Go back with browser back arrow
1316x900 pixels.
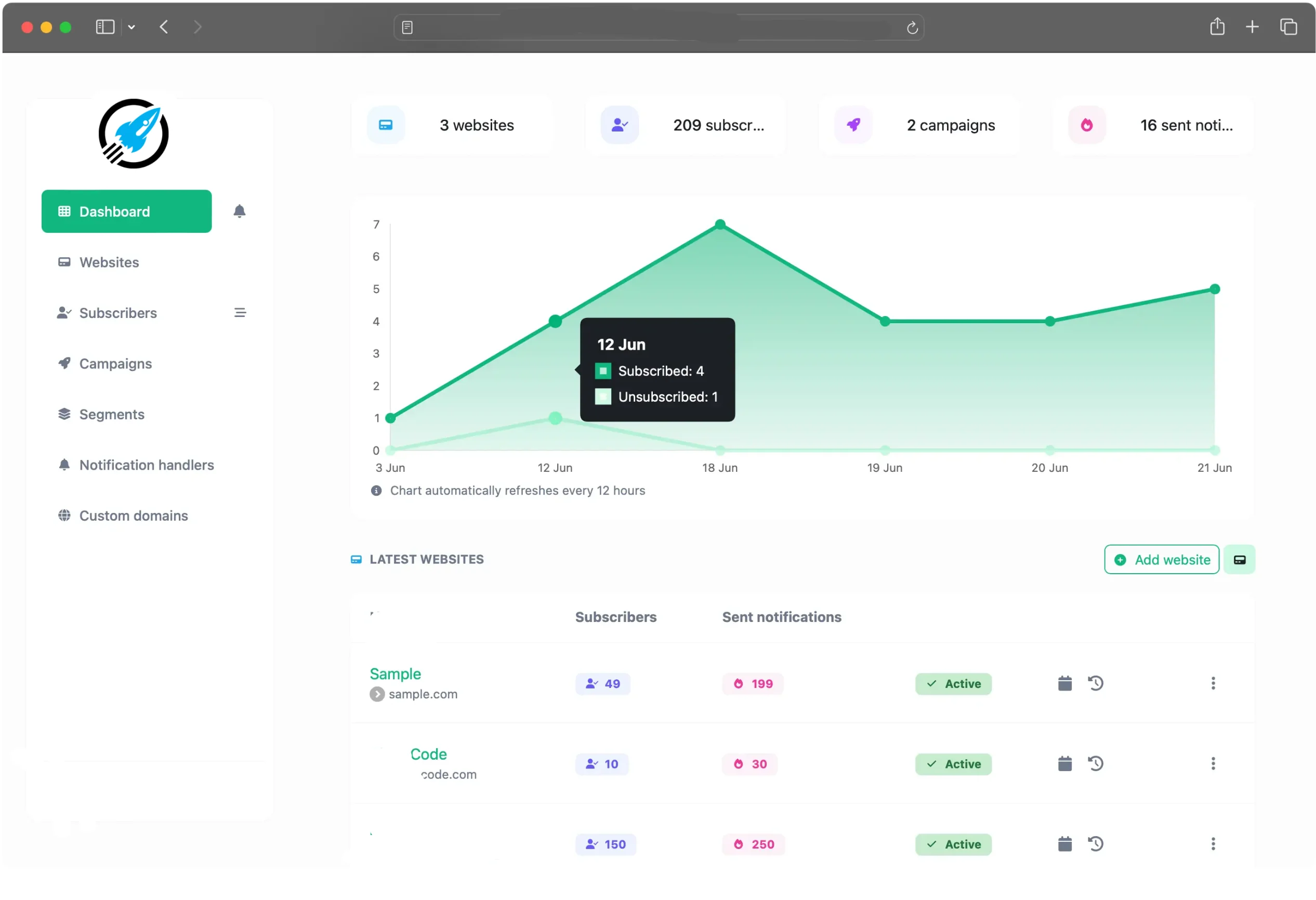[x=164, y=27]
